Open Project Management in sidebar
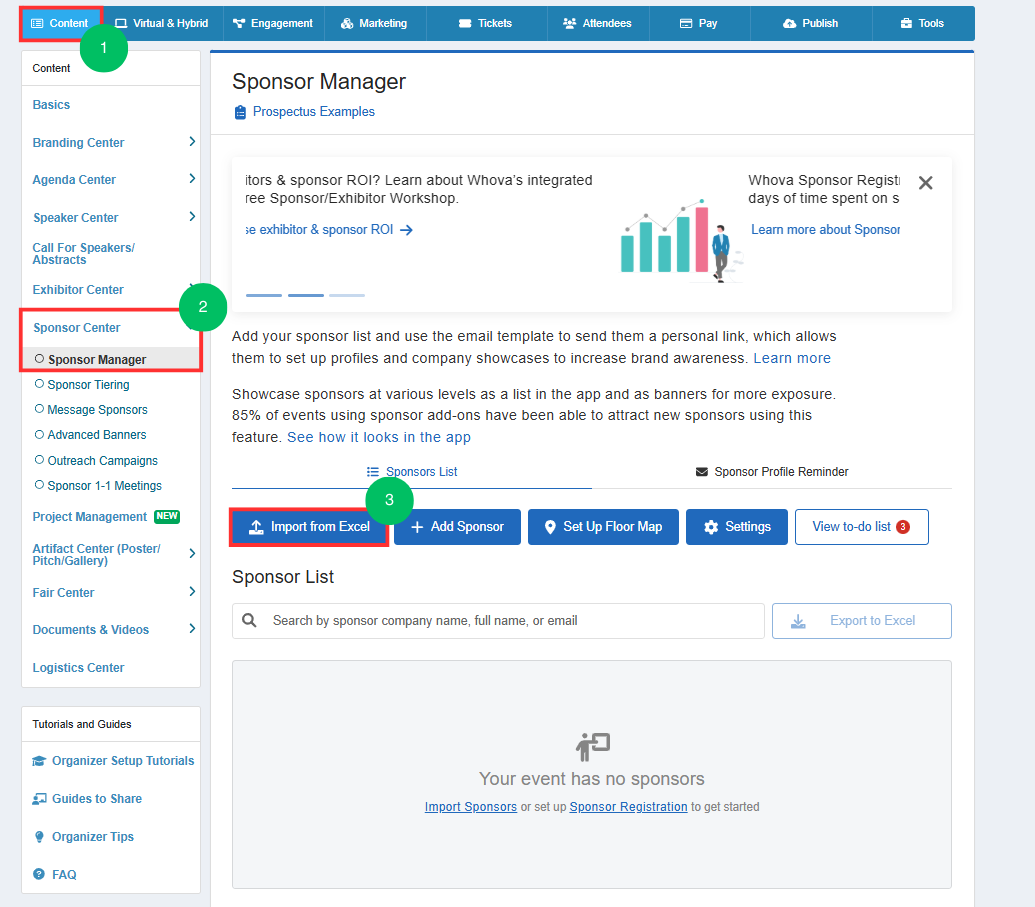The width and height of the screenshot is (1035, 907). tap(90, 517)
